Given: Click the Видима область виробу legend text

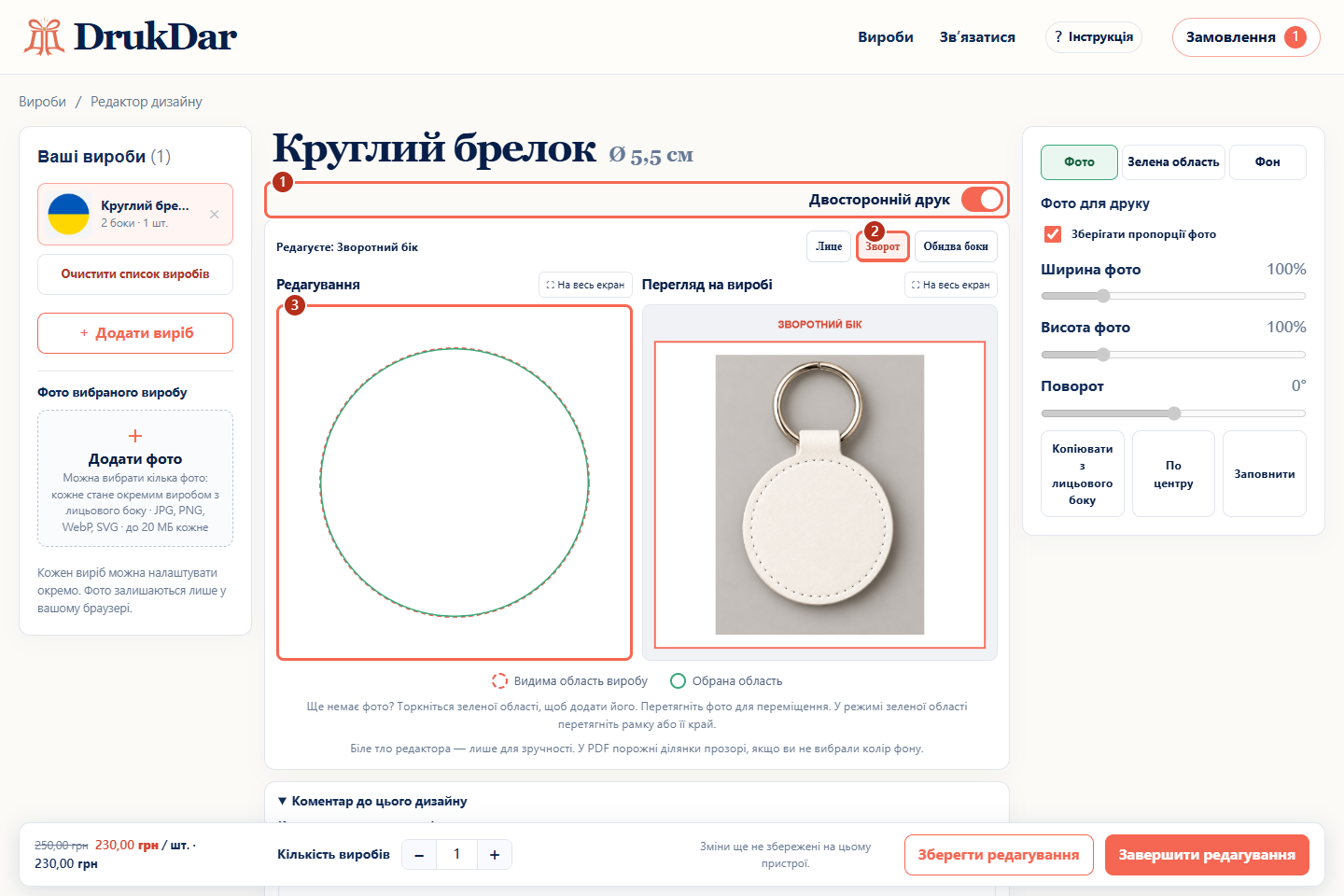Looking at the screenshot, I should point(581,681).
